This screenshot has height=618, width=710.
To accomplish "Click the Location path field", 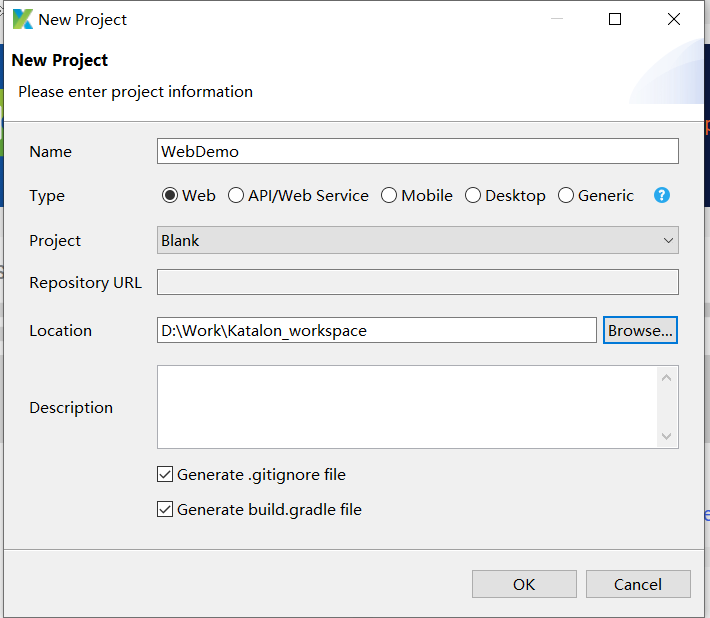I will [376, 330].
